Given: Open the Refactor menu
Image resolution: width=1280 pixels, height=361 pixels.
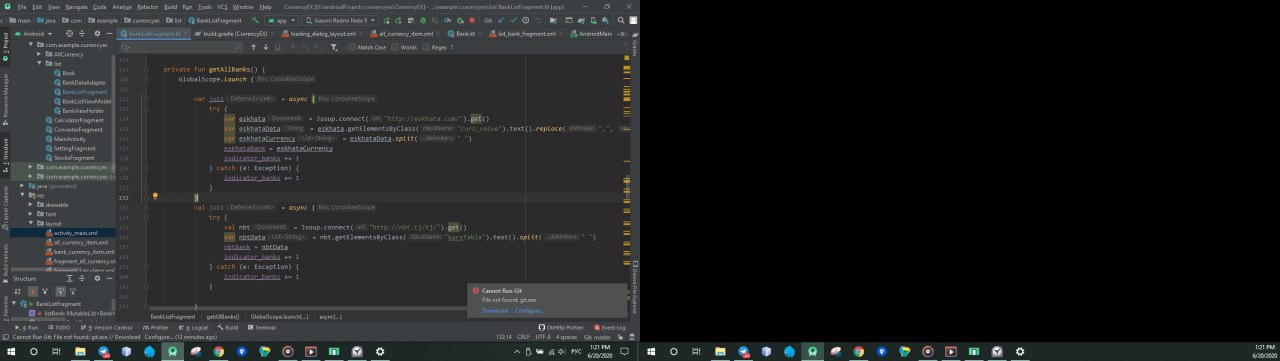Looking at the screenshot, I should 148,7.
